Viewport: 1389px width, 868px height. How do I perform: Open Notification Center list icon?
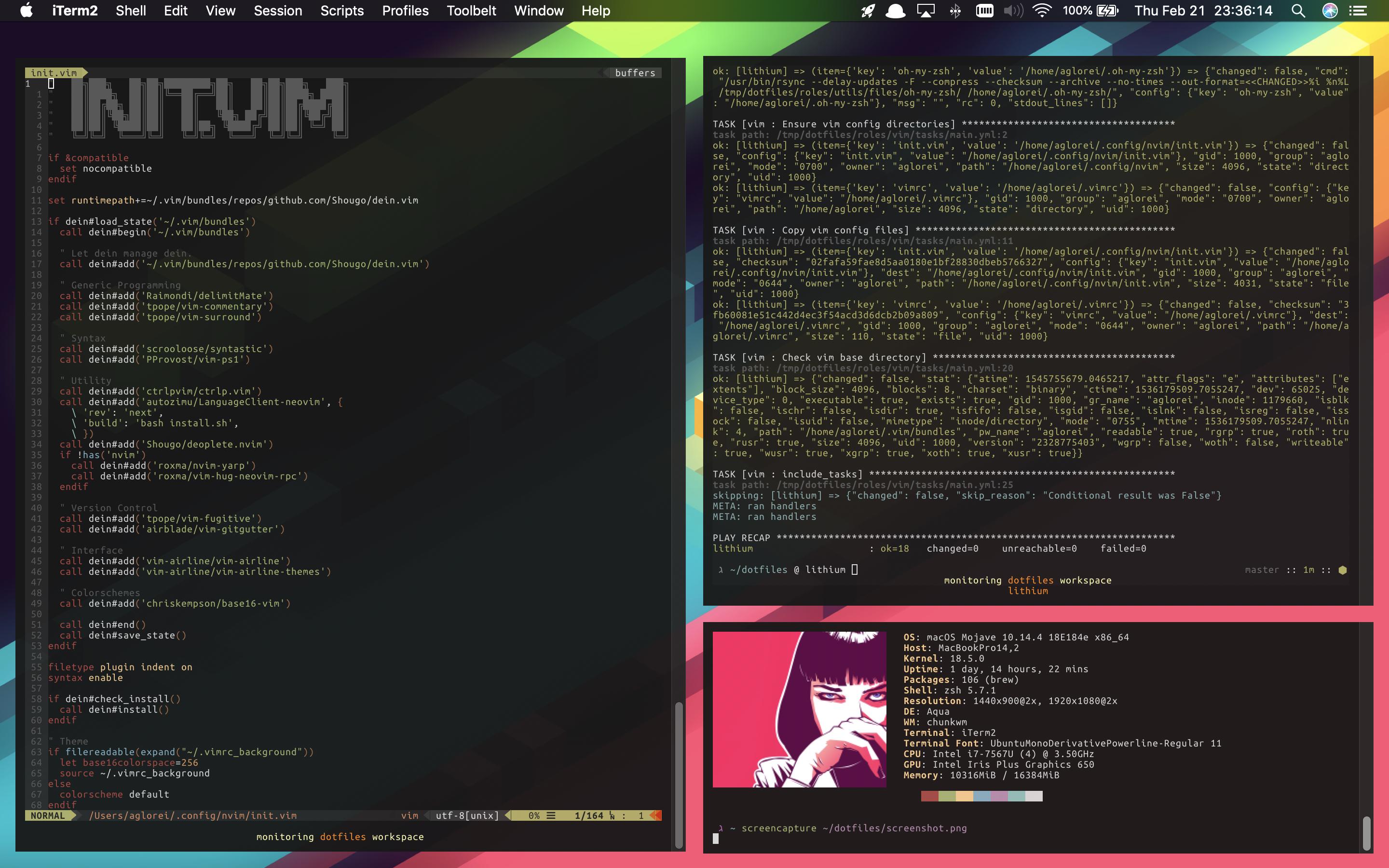pos(1359,11)
